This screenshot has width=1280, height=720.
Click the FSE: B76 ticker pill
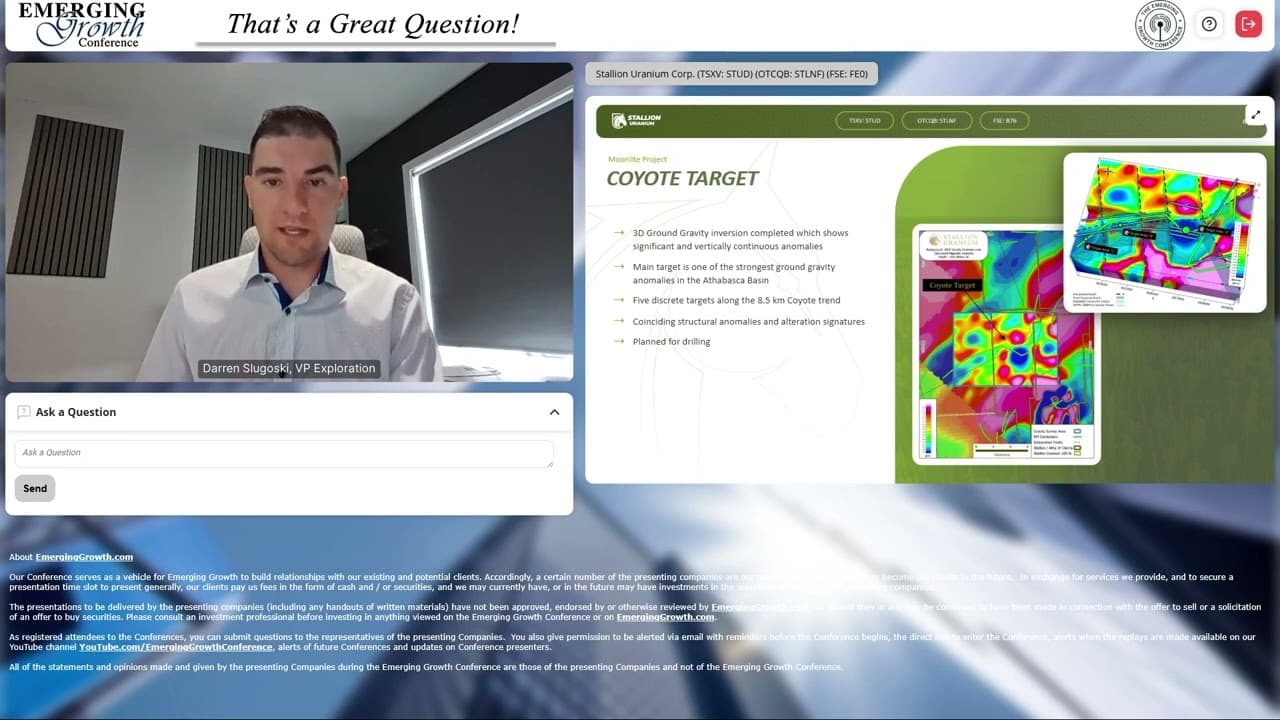pyautogui.click(x=1004, y=121)
